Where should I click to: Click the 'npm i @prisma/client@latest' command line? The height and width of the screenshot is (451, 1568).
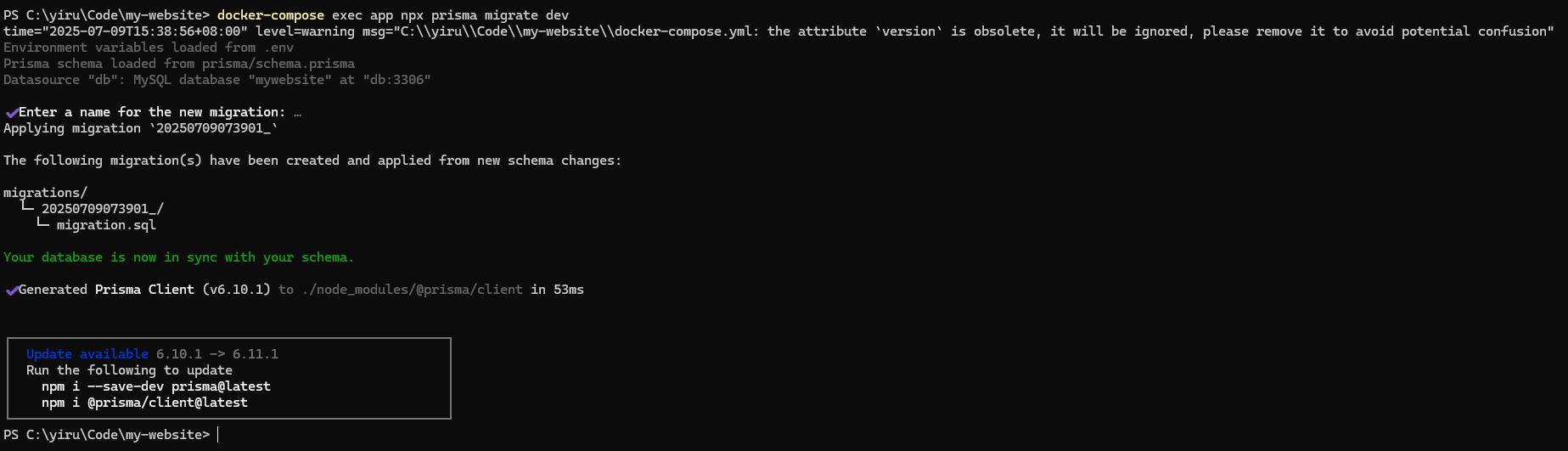click(x=144, y=403)
